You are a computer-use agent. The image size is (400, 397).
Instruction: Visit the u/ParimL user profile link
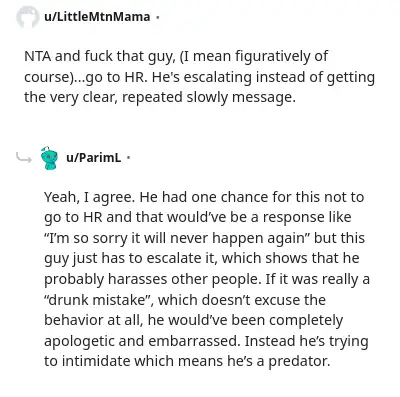pyautogui.click(x=94, y=157)
